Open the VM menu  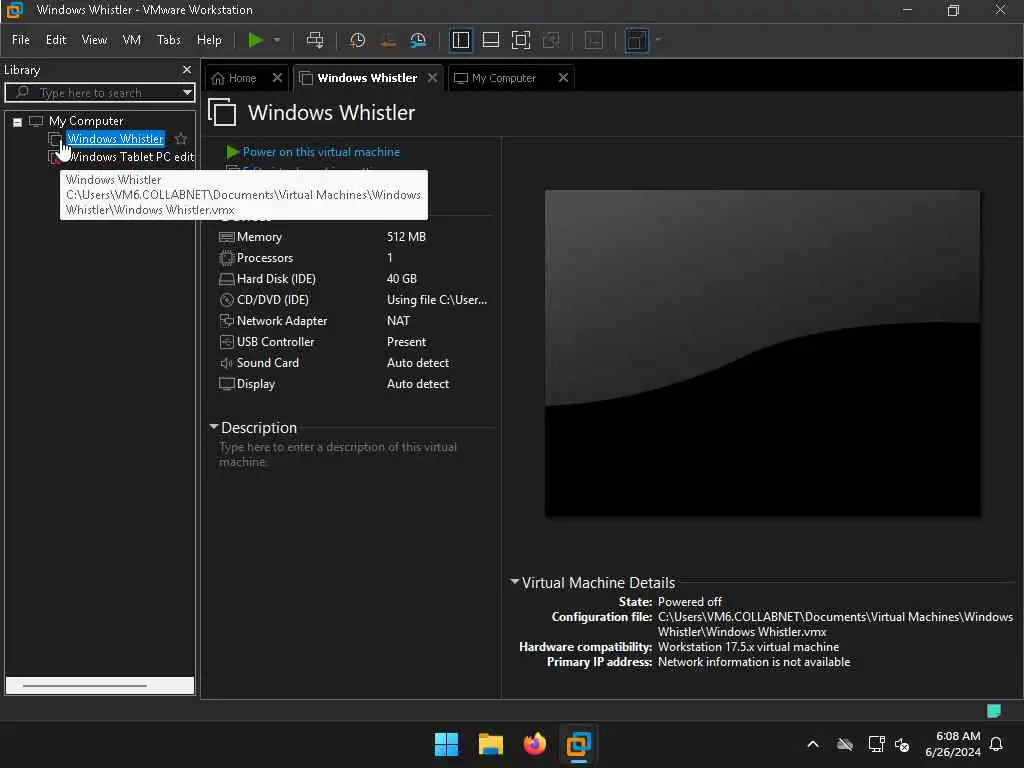tap(131, 40)
